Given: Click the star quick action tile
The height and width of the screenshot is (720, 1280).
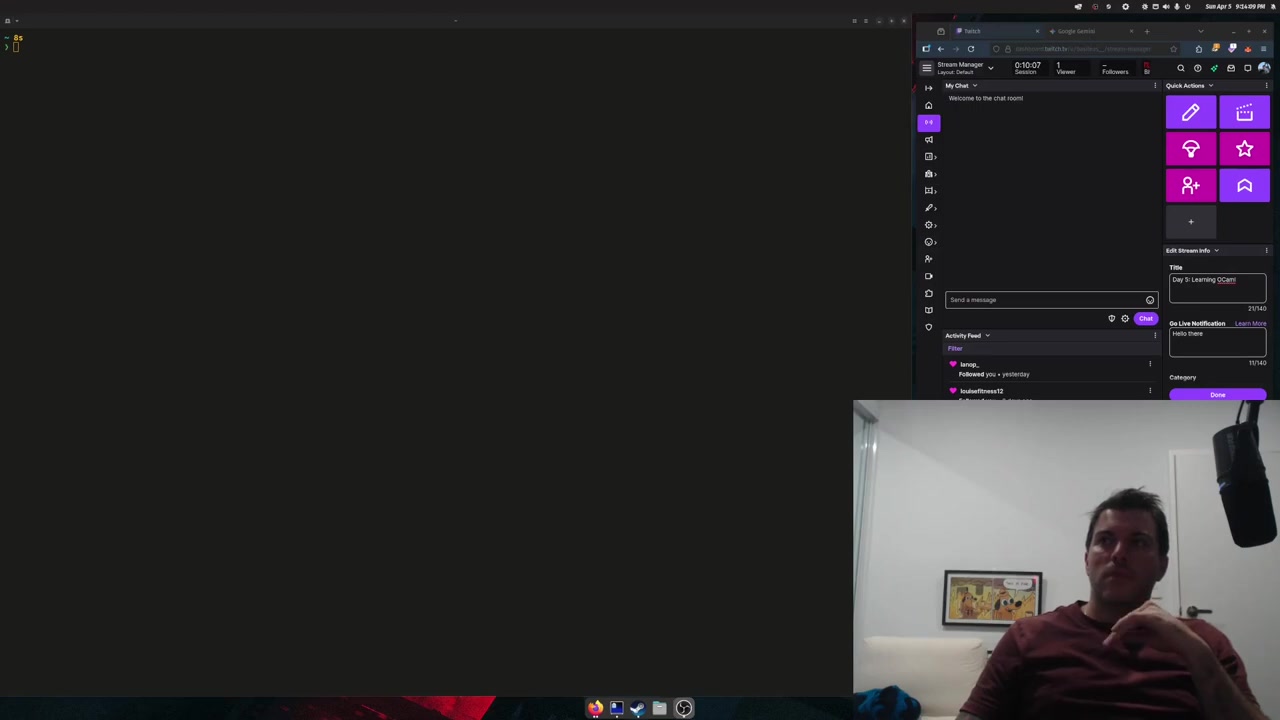Looking at the screenshot, I should (1244, 149).
